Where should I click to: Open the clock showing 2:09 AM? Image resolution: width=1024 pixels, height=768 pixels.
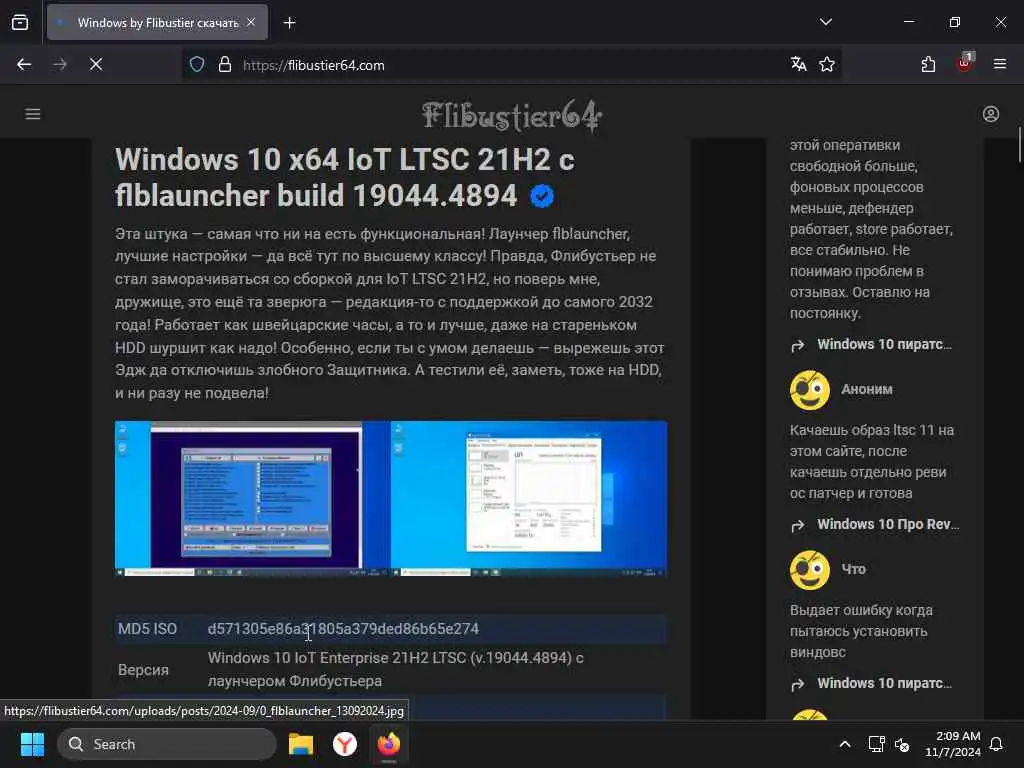tap(953, 744)
